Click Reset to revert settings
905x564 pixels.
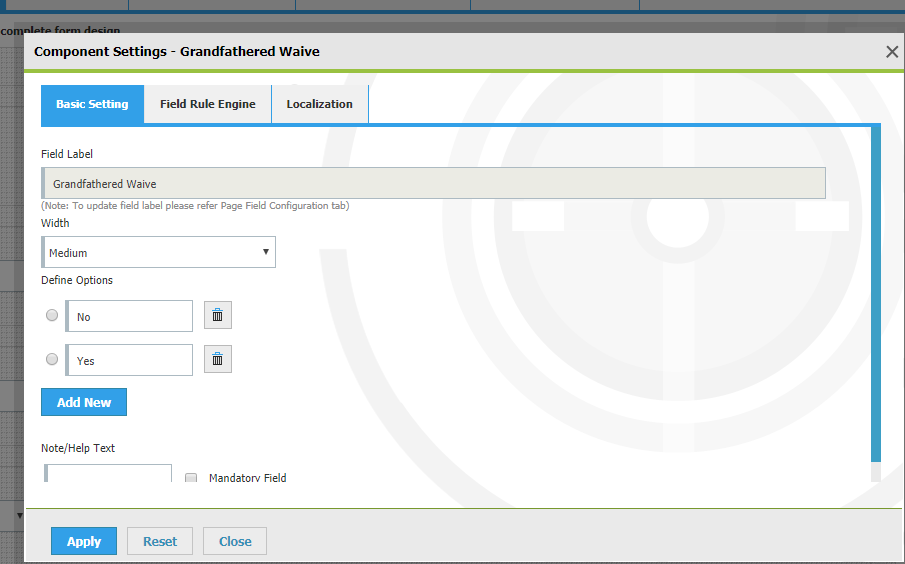click(x=160, y=541)
